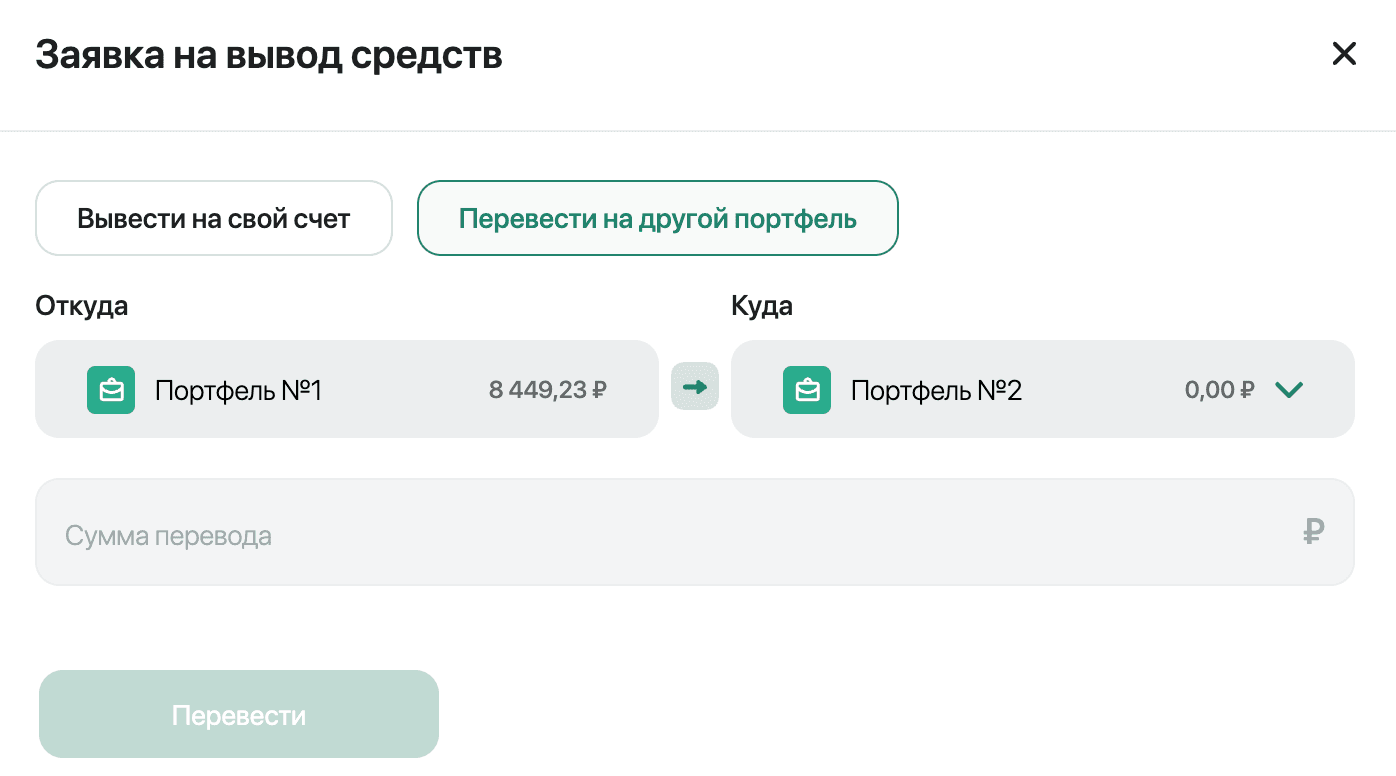Screen dimensions: 1396x776
Task: Click the 'Заявка на вывод средств' title
Action: tap(269, 56)
